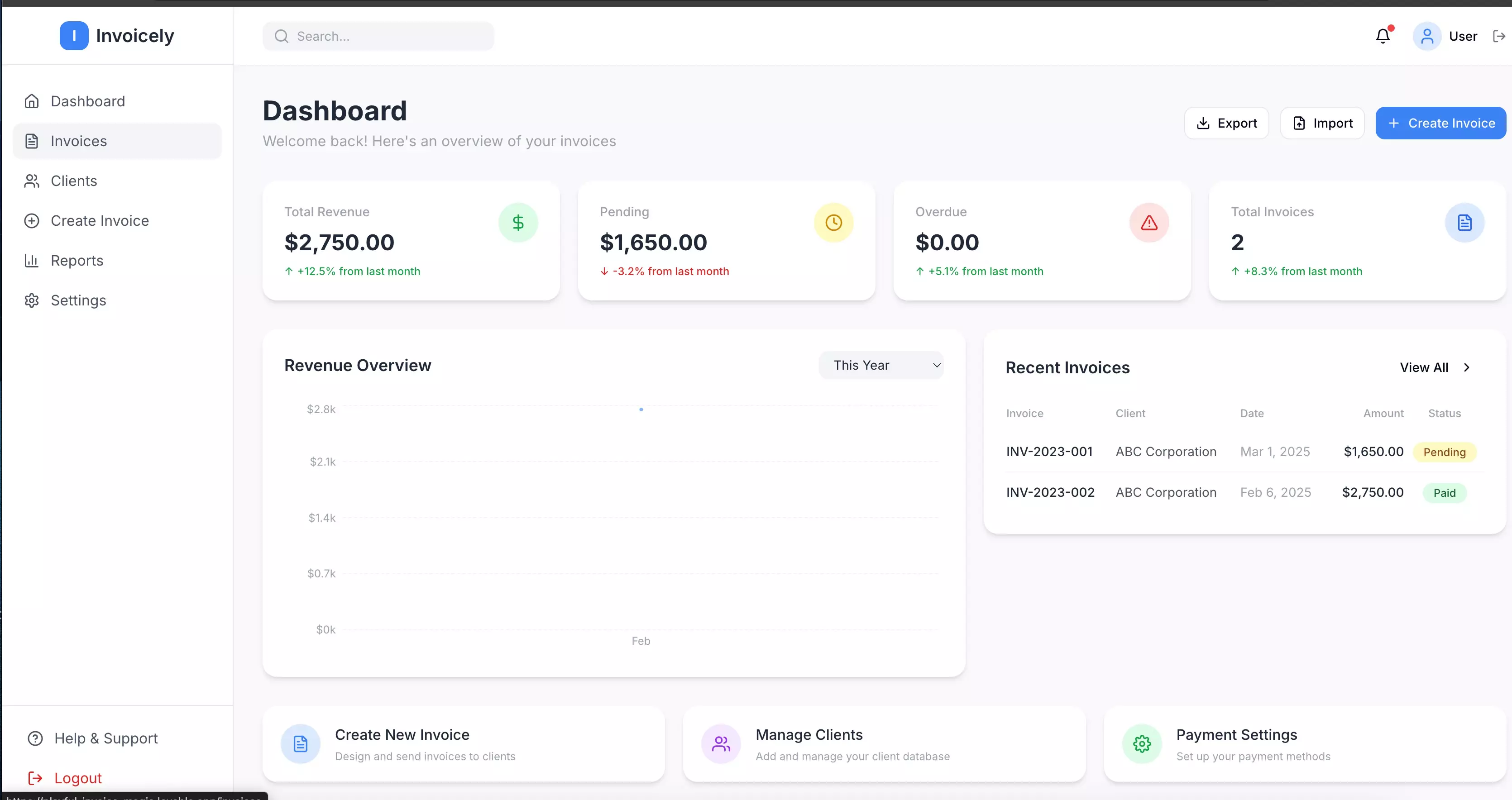
Task: Click the blue document Total Invoices icon
Action: point(1464,223)
